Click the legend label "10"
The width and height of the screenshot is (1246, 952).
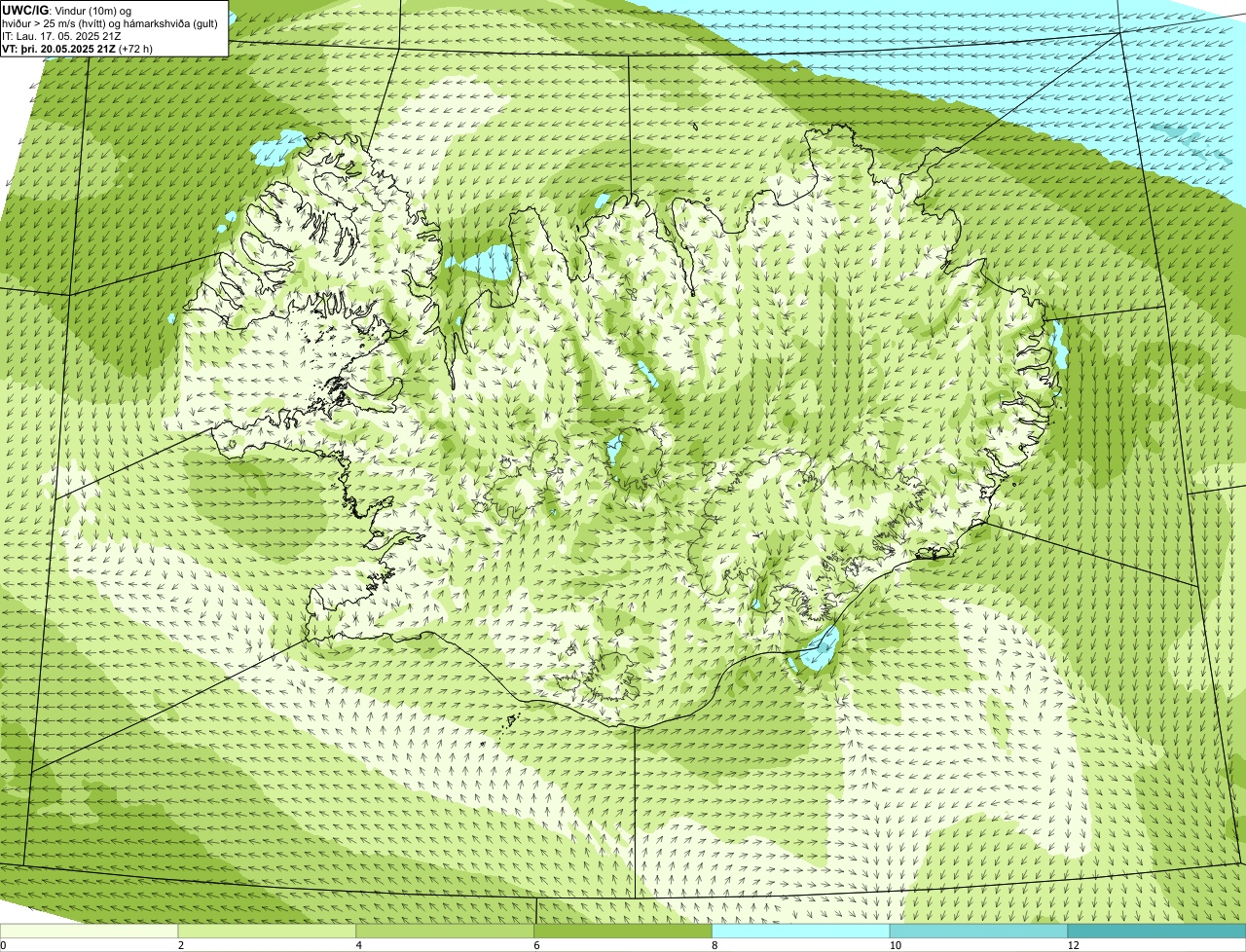(894, 945)
